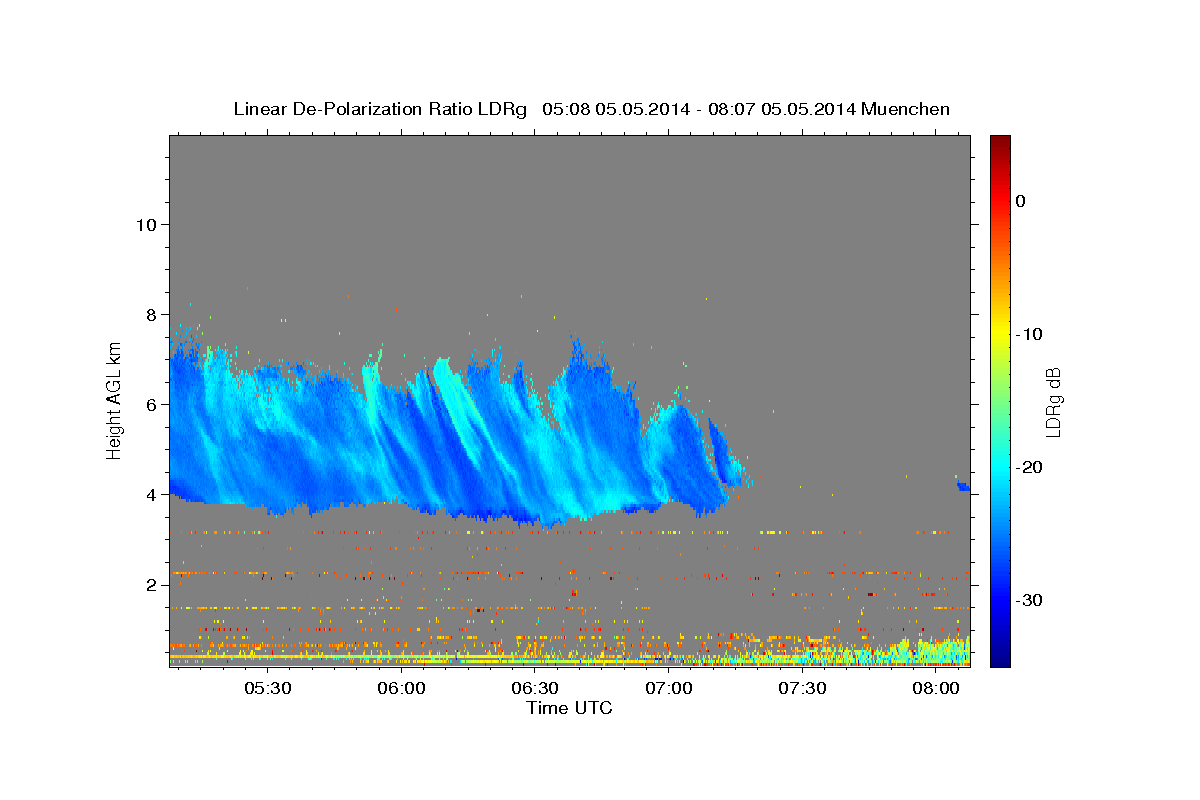Click the colorbar value -30

pos(1028,600)
